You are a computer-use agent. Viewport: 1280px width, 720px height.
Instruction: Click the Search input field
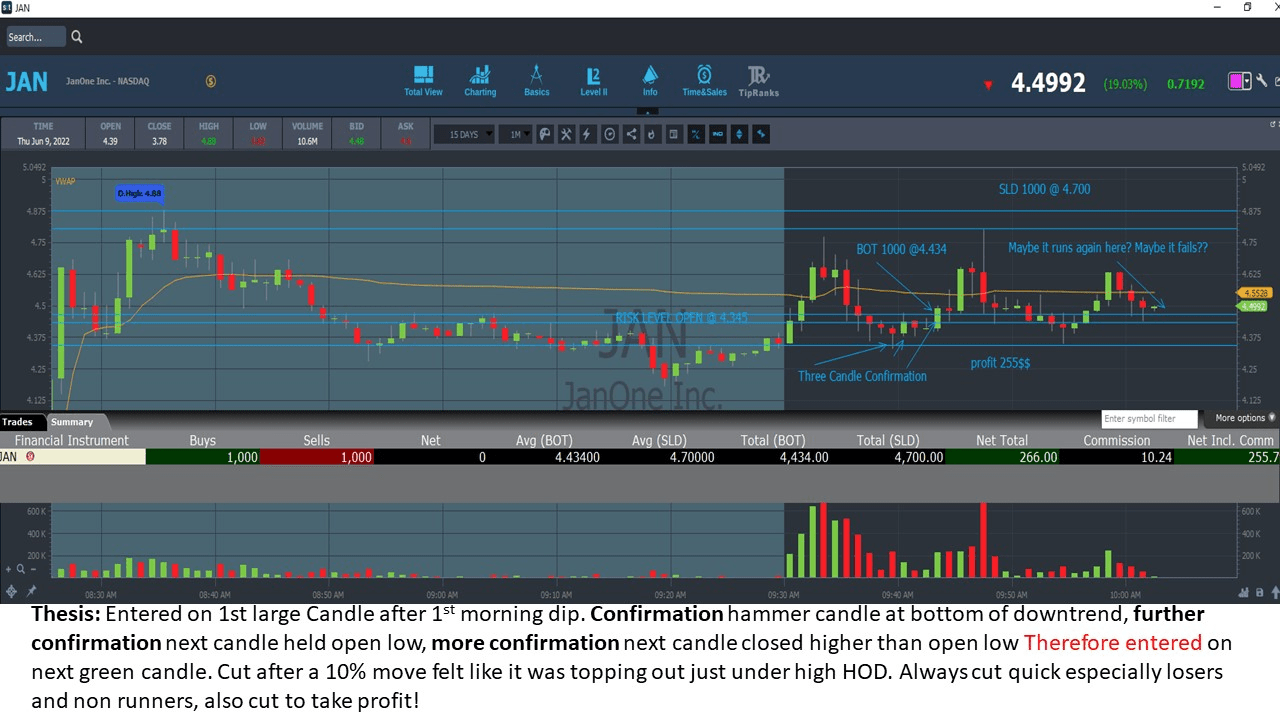[36, 37]
